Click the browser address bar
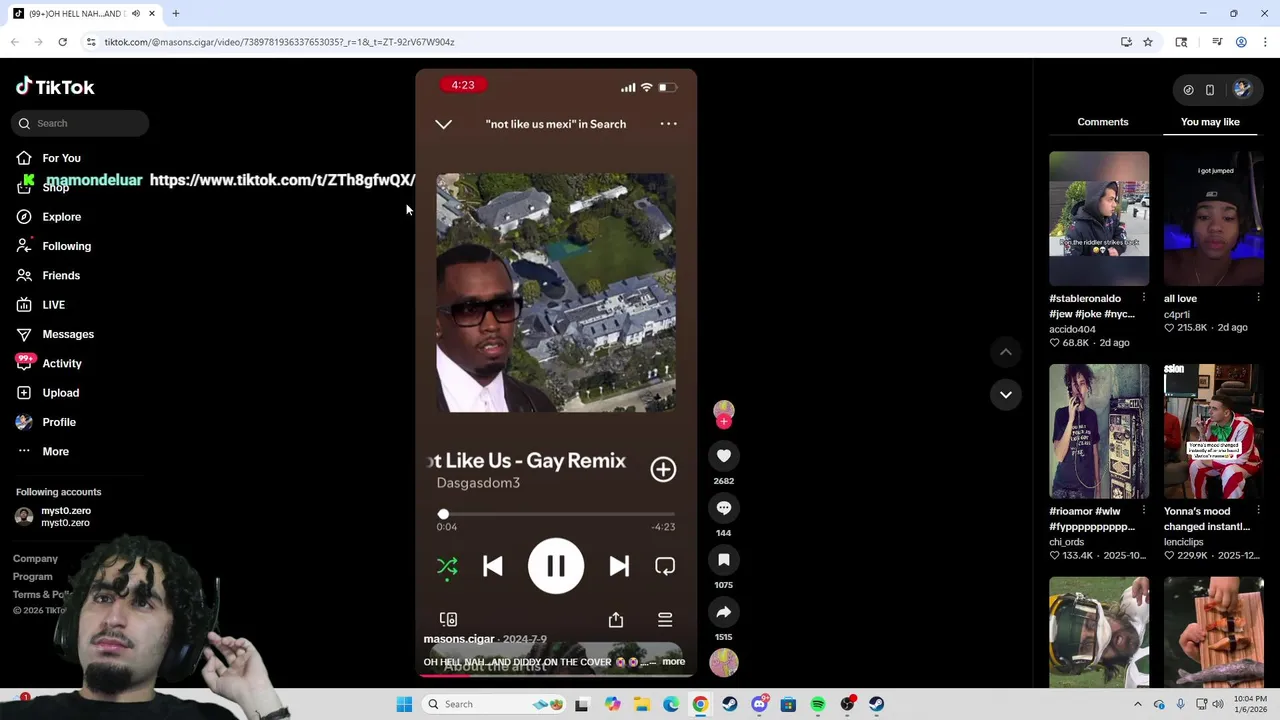This screenshot has width=1280, height=720. point(600,42)
